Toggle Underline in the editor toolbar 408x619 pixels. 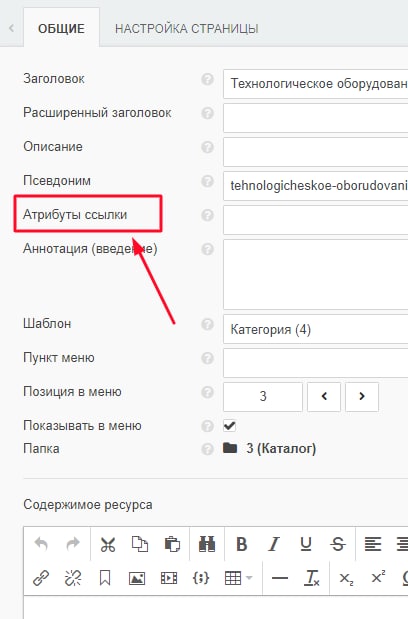point(306,544)
